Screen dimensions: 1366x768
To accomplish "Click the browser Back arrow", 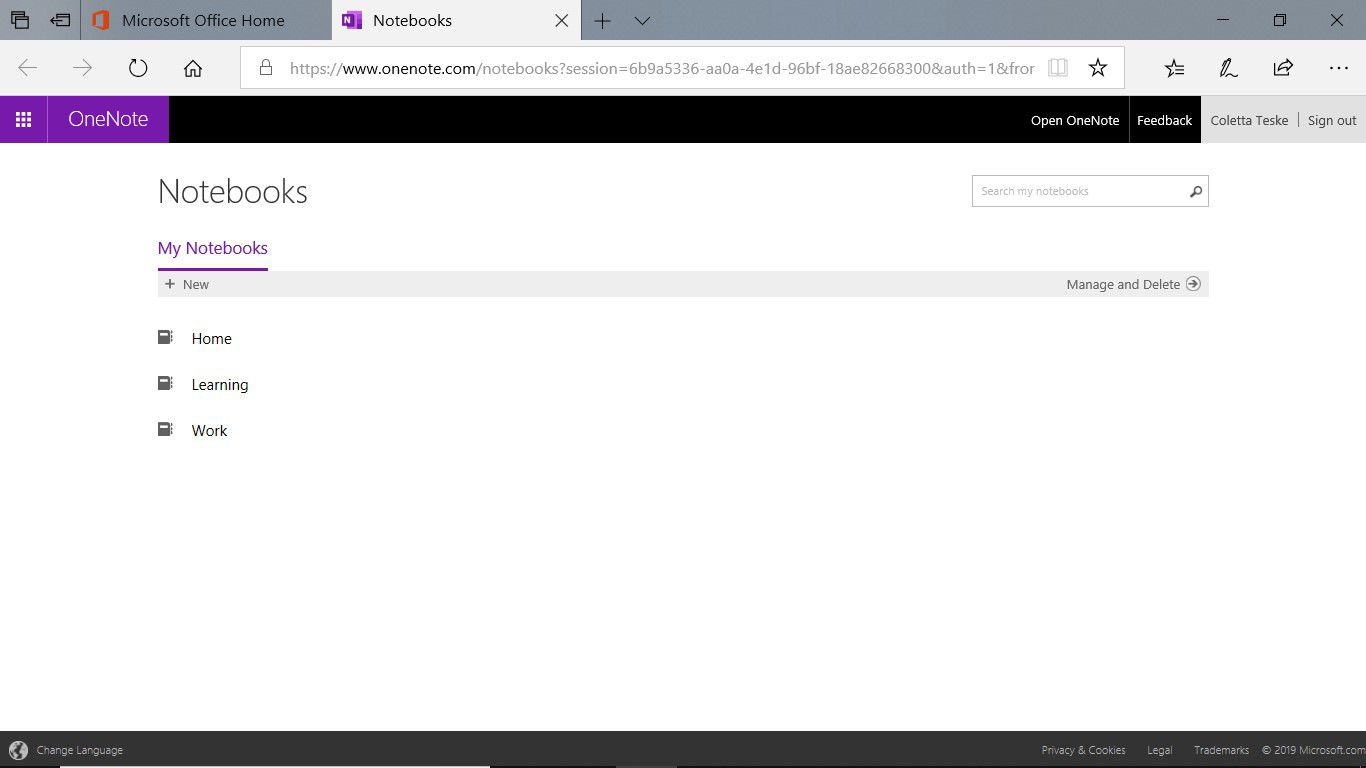I will [28, 68].
